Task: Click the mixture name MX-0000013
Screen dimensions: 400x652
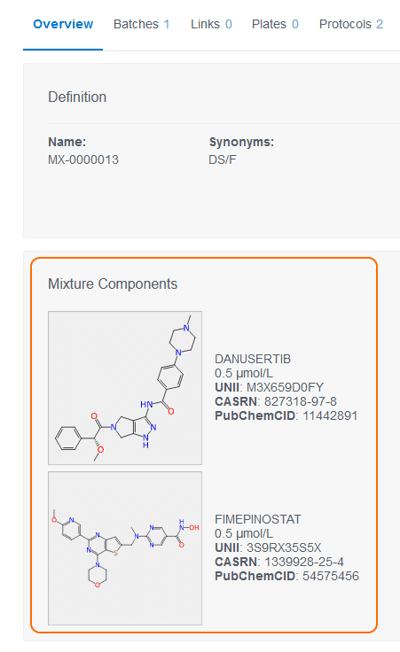Action: [x=84, y=160]
